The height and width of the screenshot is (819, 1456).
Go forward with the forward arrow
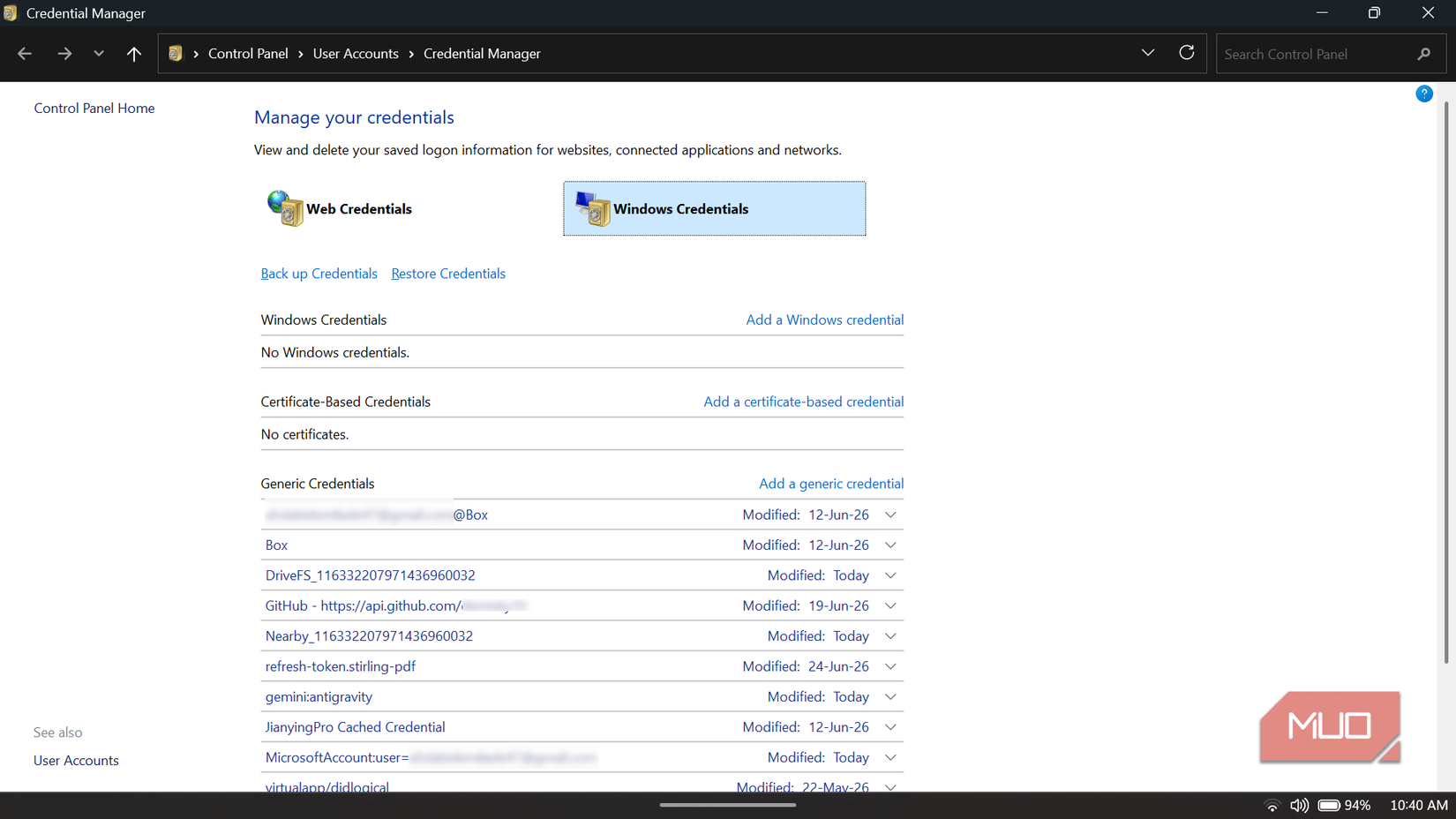[x=64, y=54]
